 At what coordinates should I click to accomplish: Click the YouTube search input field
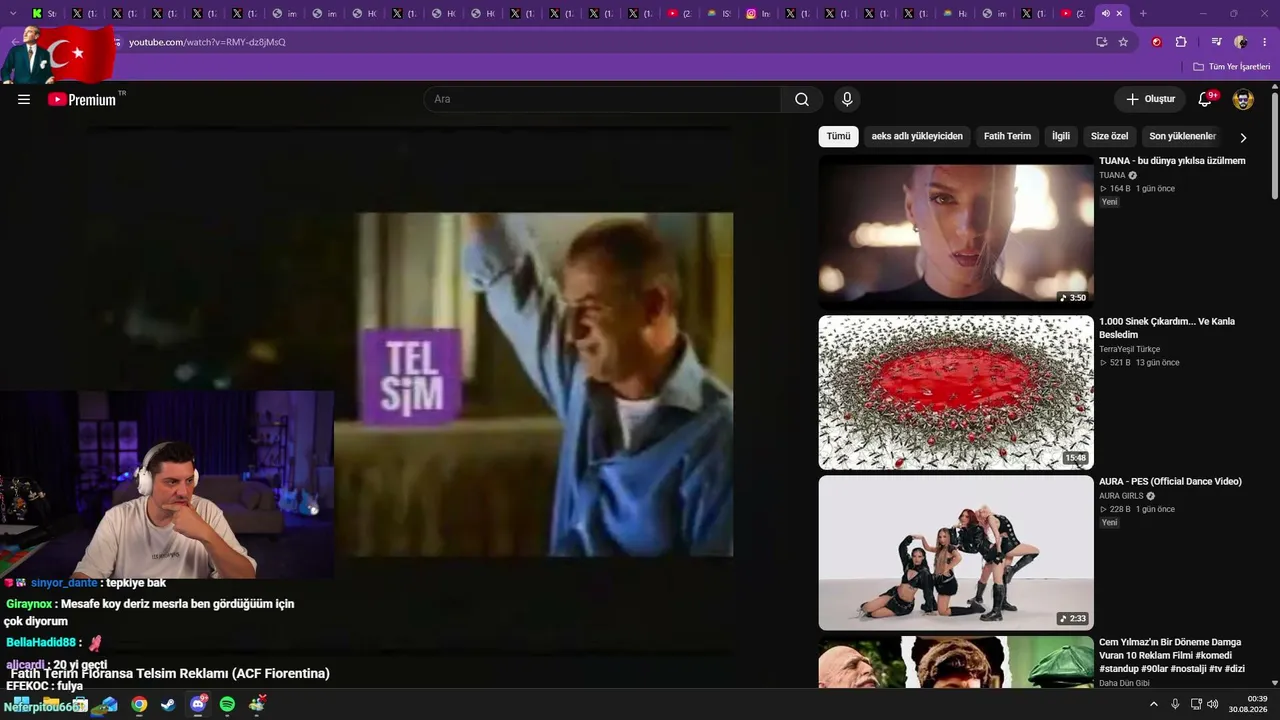603,99
